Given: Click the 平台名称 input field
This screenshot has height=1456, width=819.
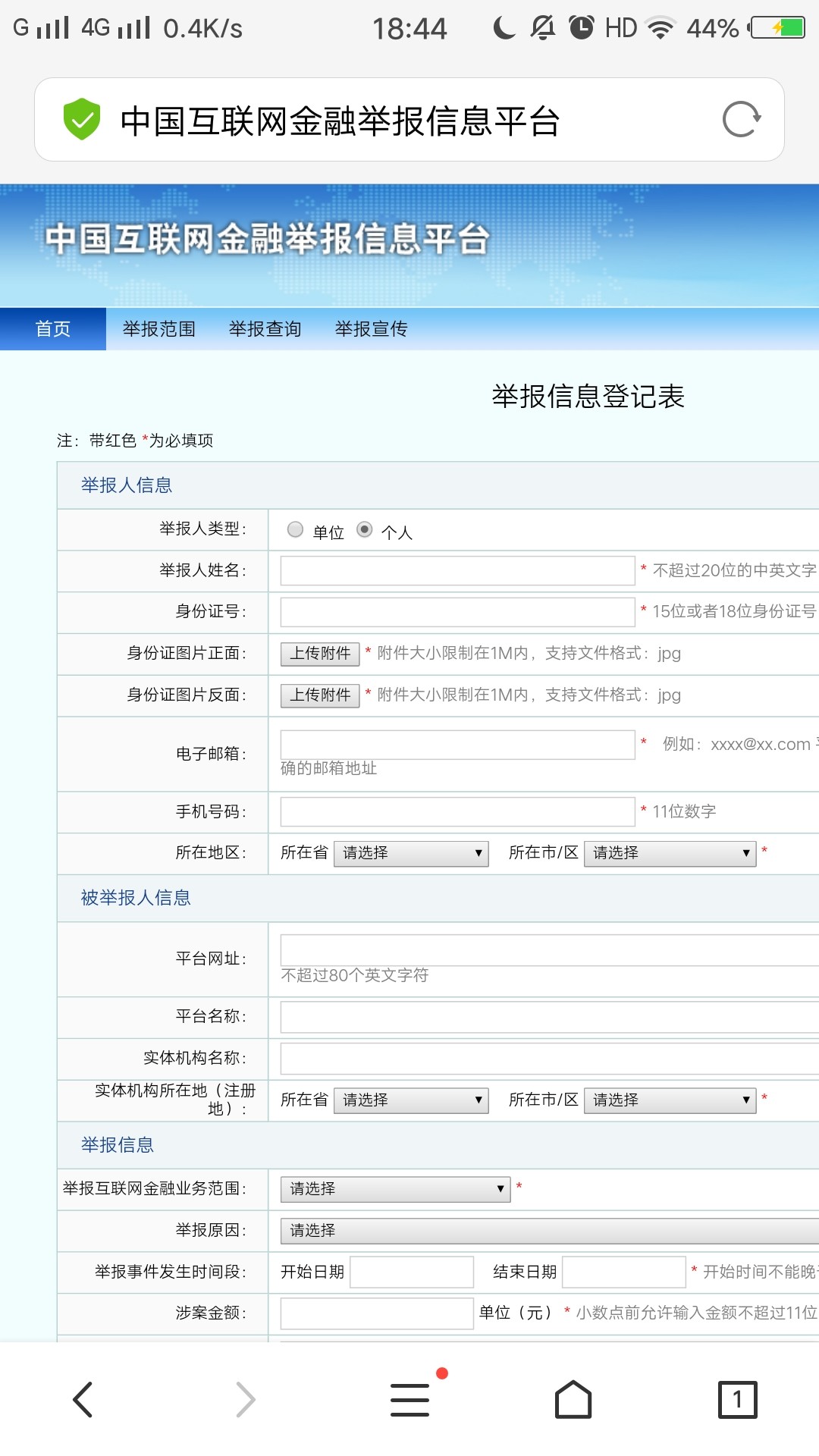Looking at the screenshot, I should 550,1017.
